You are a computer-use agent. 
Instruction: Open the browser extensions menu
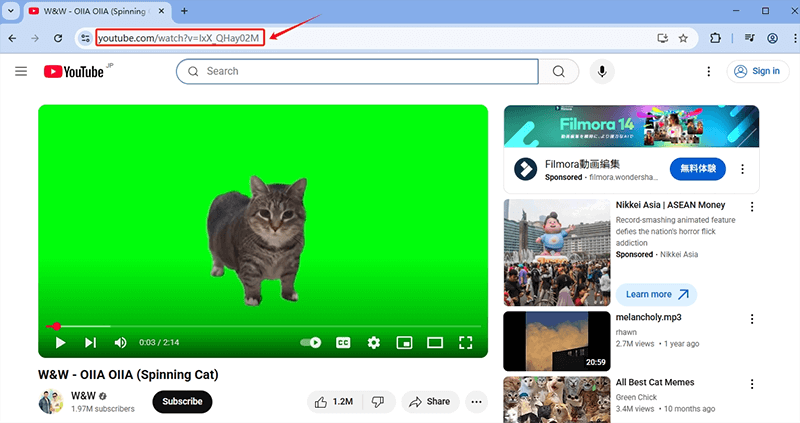[715, 38]
